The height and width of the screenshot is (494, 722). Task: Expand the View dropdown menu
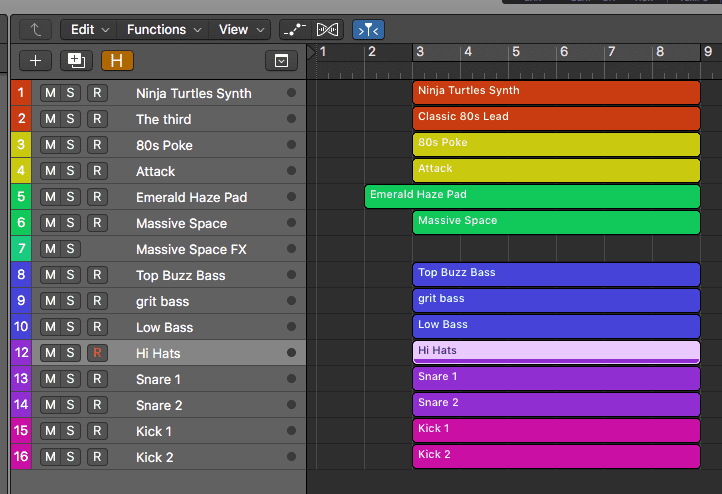(241, 30)
